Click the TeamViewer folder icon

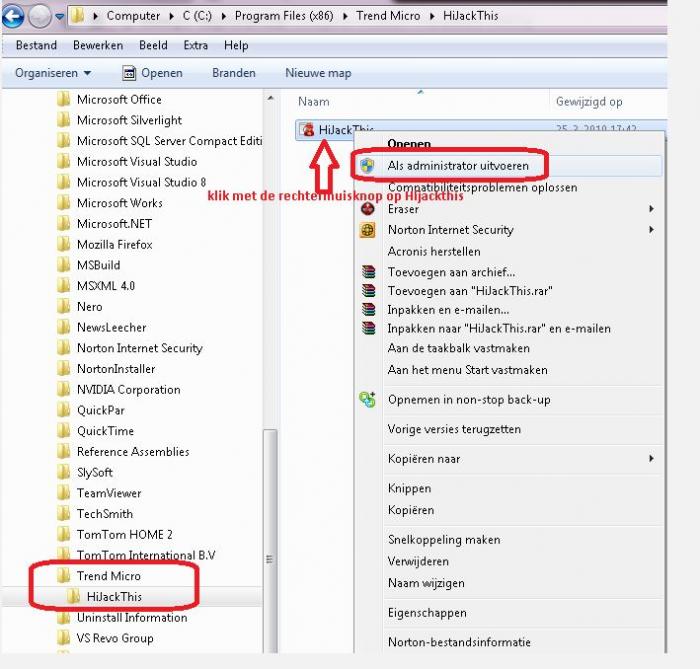pyautogui.click(x=64, y=493)
